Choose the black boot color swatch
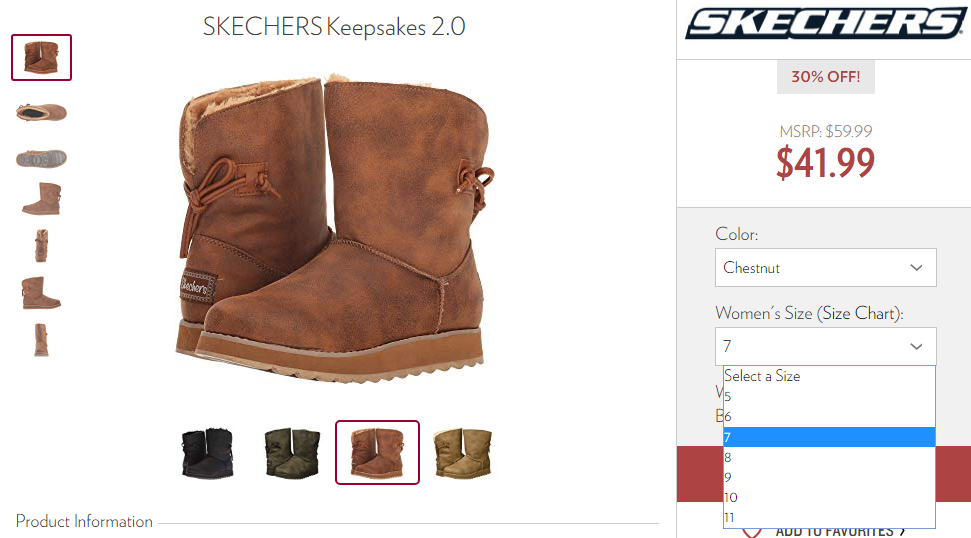The image size is (971, 538). pyautogui.click(x=207, y=453)
